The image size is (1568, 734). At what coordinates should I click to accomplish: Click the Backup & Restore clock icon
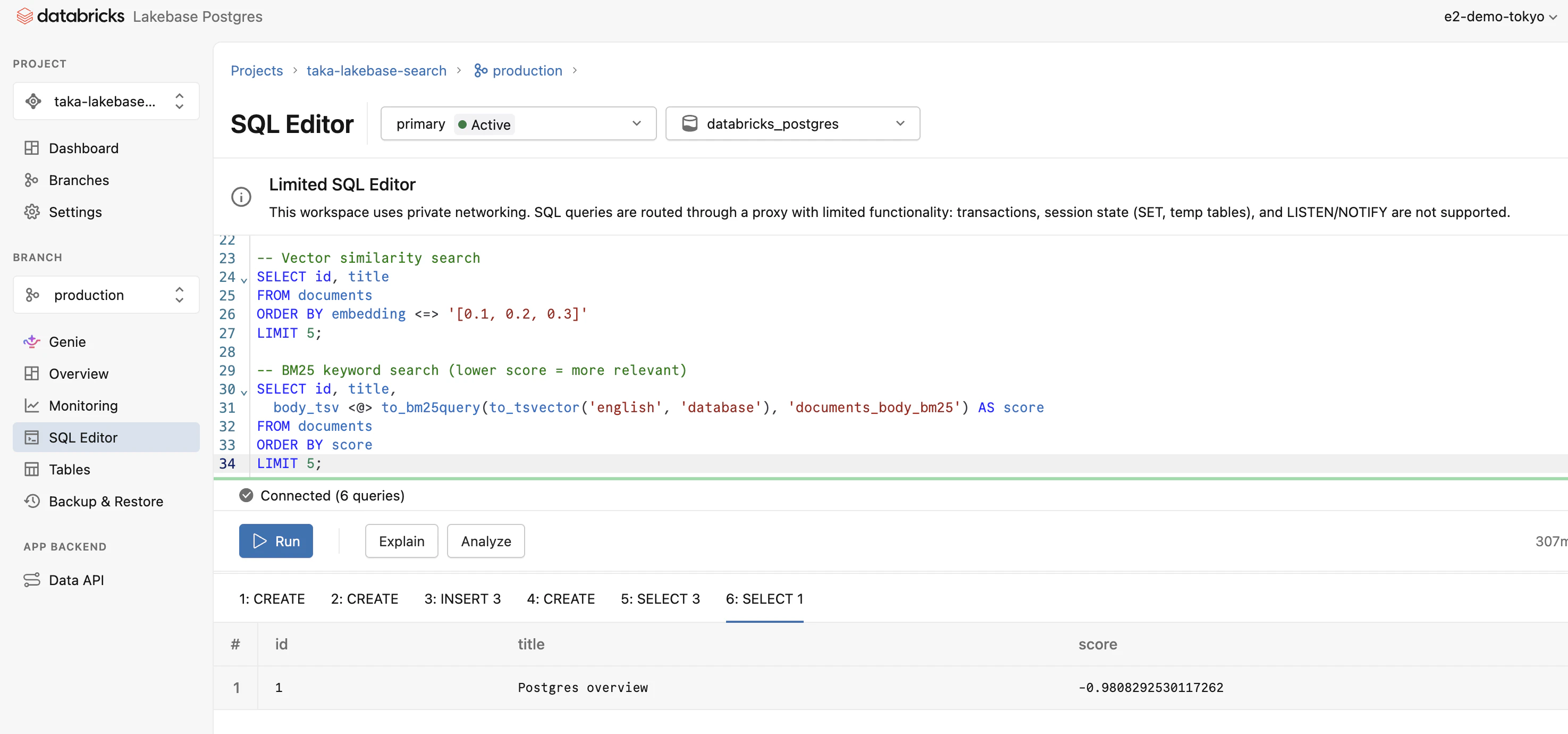click(x=32, y=502)
